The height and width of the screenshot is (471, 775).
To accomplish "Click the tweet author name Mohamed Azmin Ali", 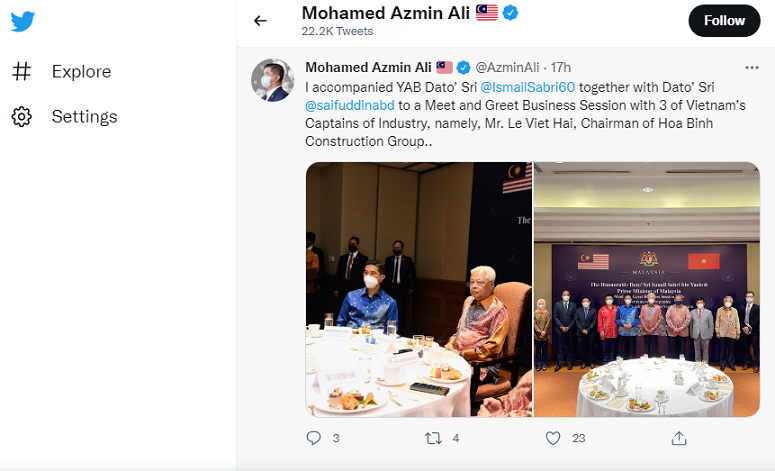I will point(367,67).
